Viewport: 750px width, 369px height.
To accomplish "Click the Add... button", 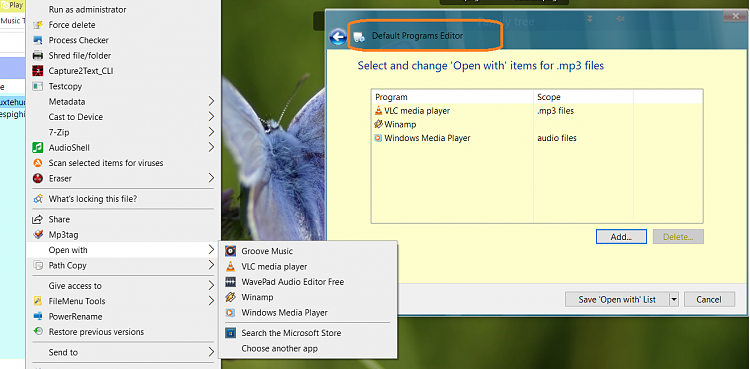I will click(x=621, y=236).
